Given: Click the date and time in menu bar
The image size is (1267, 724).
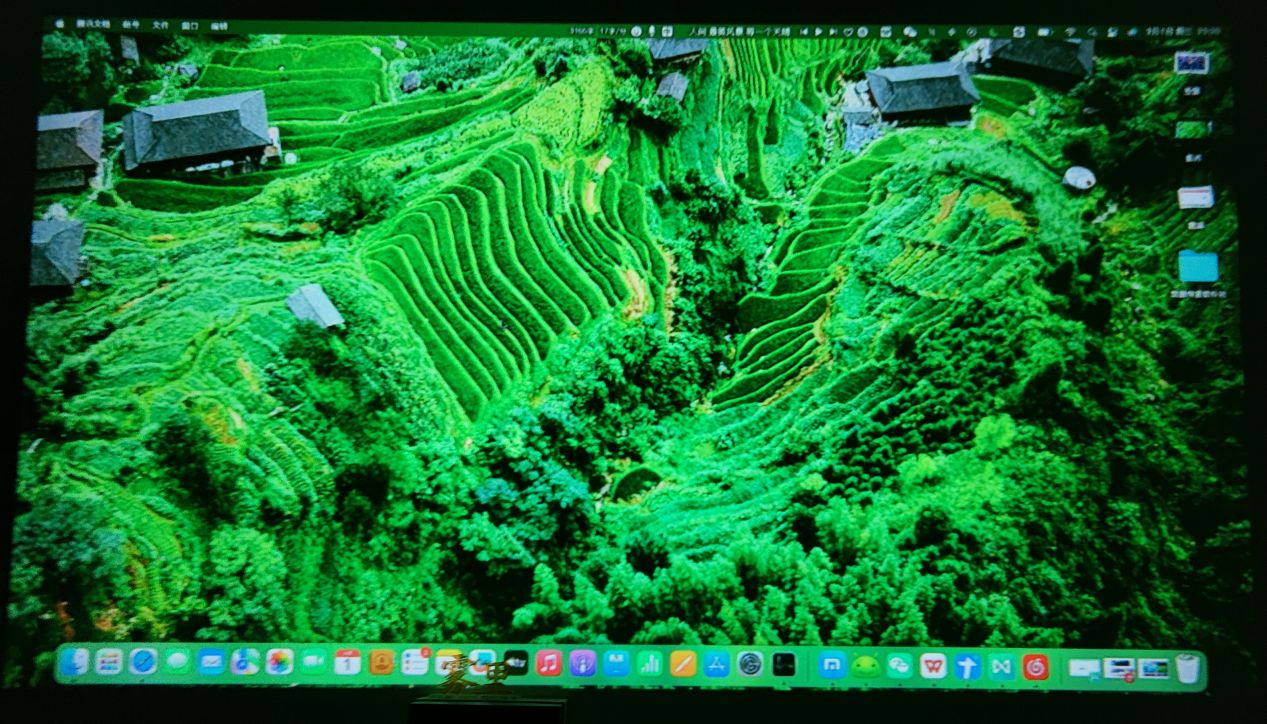Looking at the screenshot, I should [x=1185, y=32].
